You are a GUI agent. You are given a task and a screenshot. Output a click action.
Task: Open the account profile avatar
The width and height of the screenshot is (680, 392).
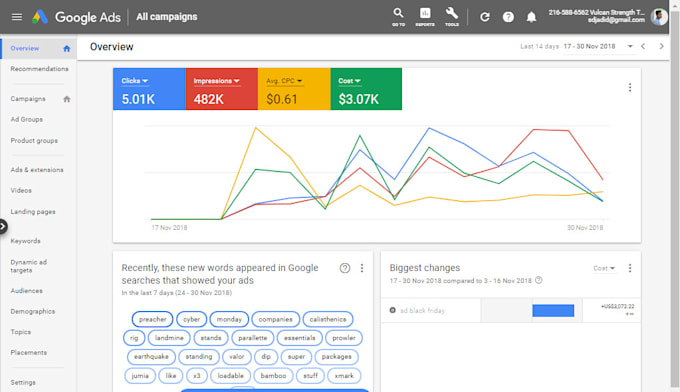point(659,17)
